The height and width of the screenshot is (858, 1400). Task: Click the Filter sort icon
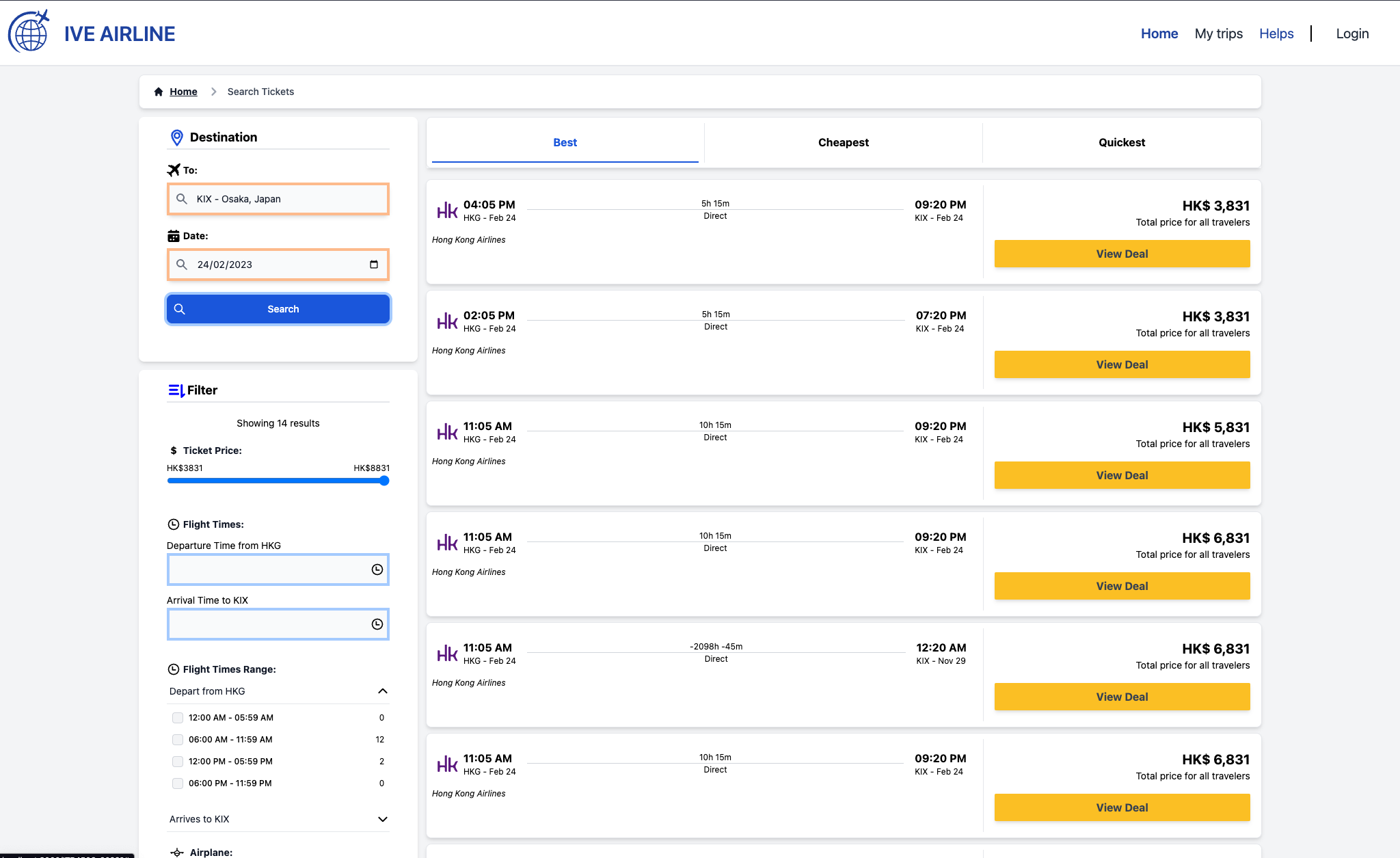pos(176,390)
